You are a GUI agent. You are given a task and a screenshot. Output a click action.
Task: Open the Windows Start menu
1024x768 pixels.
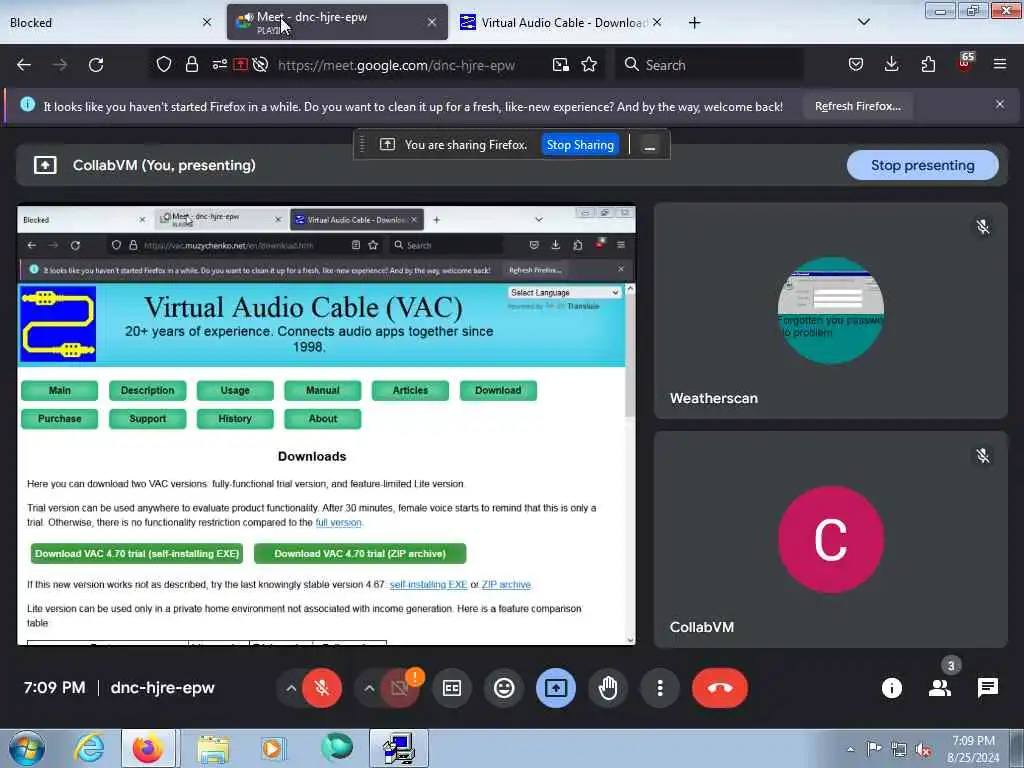click(27, 748)
